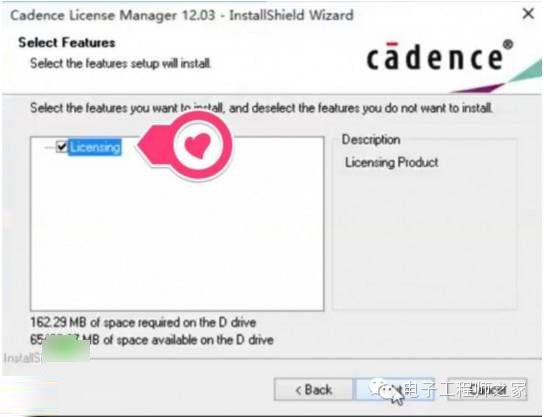Close the InstallShield Wizard window
The image size is (544, 417).
pos(528,14)
